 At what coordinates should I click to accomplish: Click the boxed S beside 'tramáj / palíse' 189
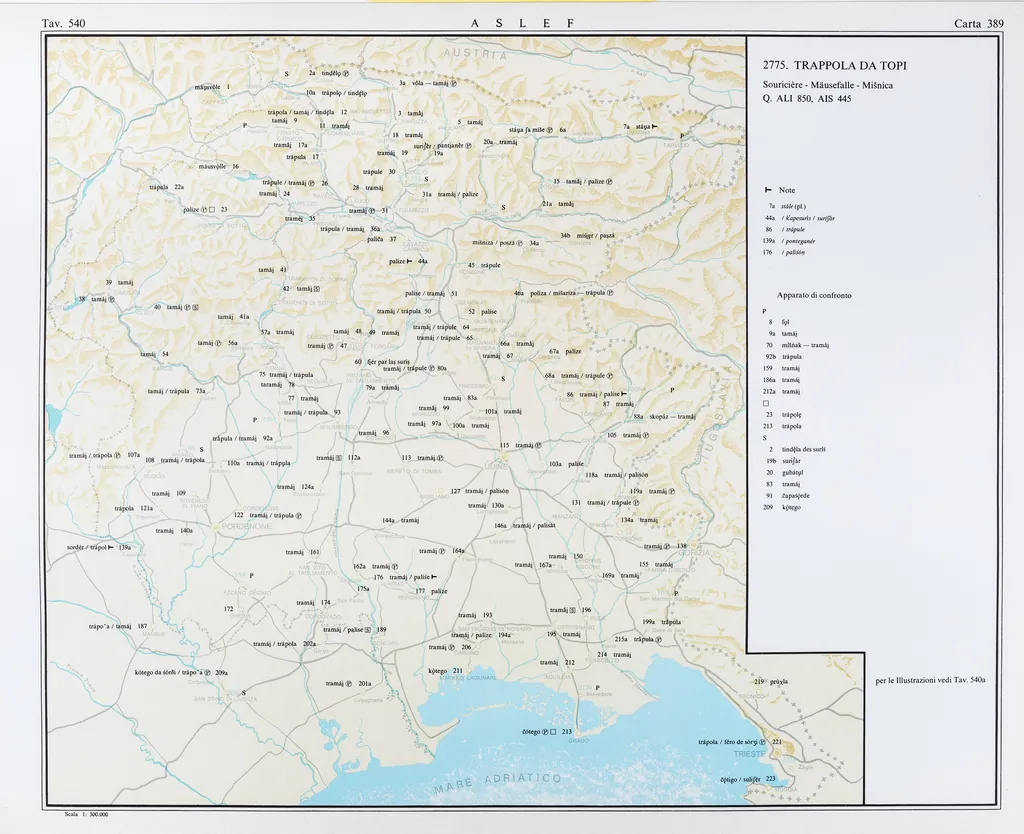[368, 630]
